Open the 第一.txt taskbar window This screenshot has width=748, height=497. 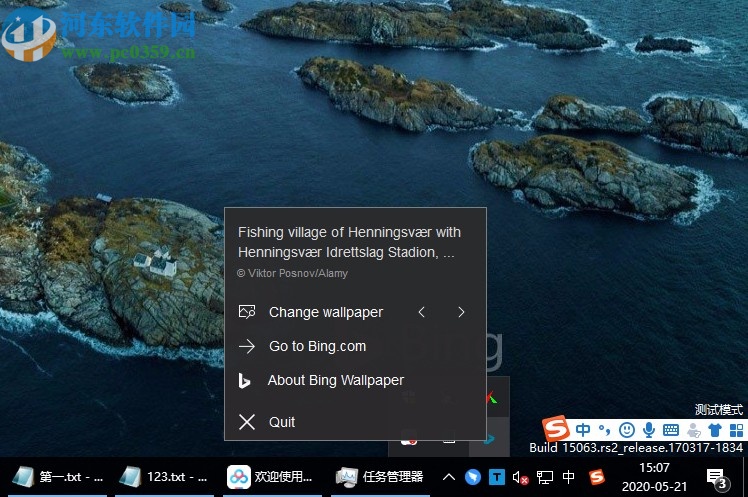pos(58,476)
